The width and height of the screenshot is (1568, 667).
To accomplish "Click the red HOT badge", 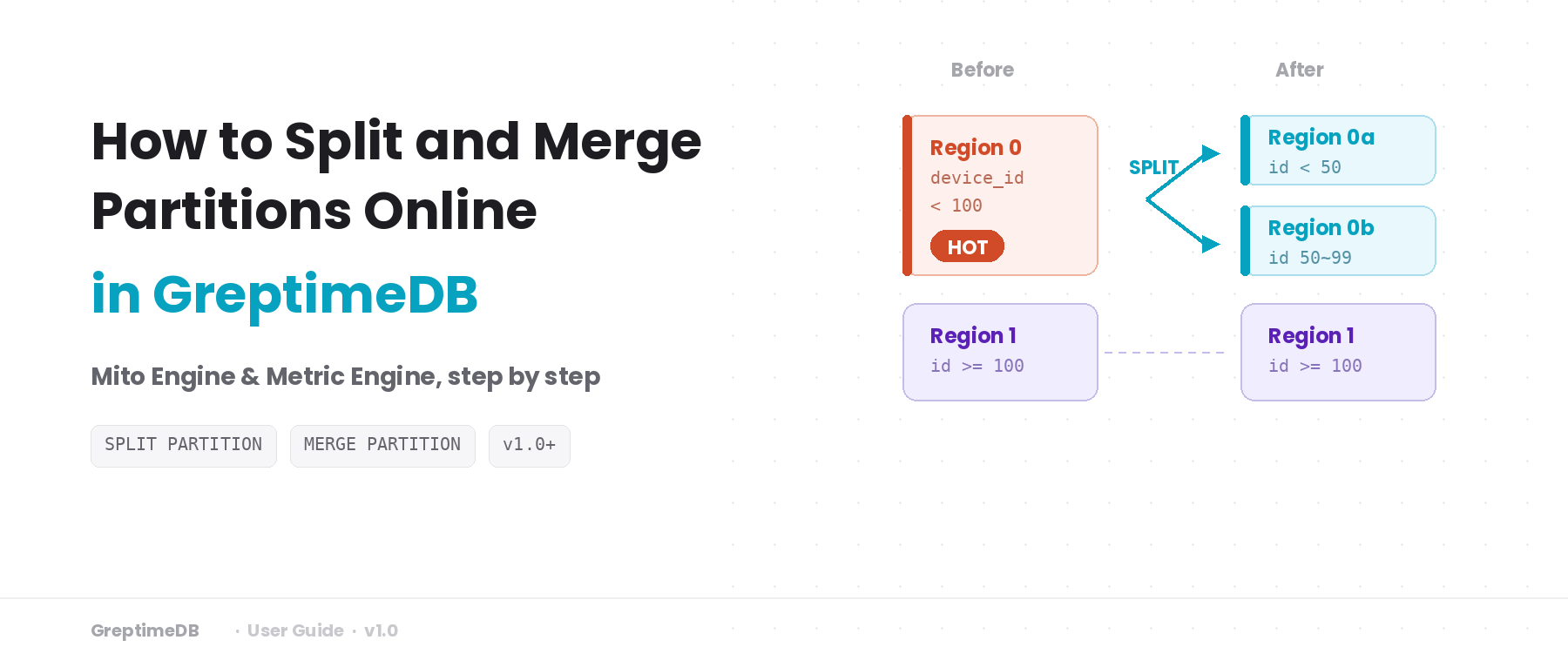I will click(x=967, y=246).
